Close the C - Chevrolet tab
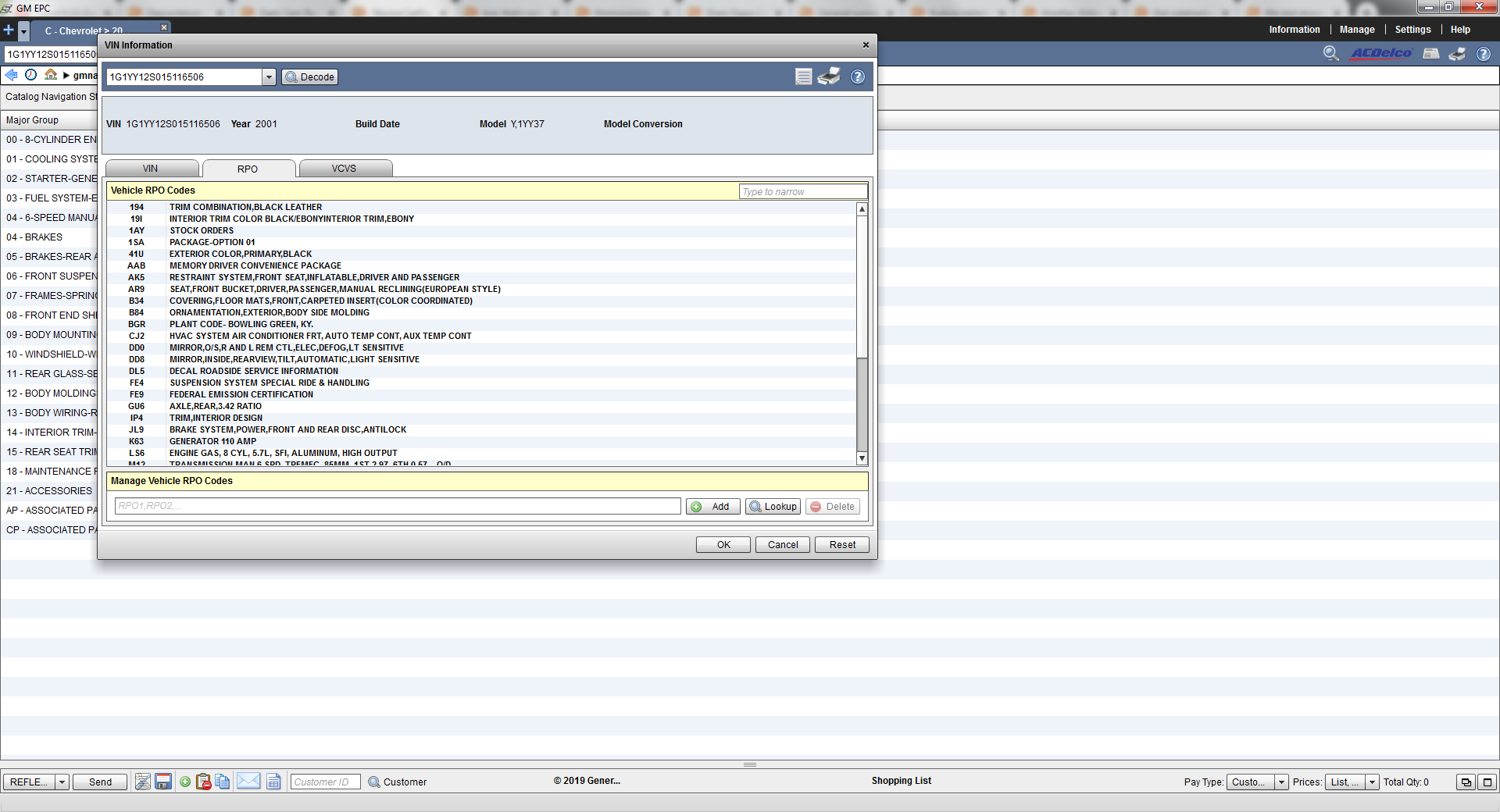 click(x=164, y=27)
